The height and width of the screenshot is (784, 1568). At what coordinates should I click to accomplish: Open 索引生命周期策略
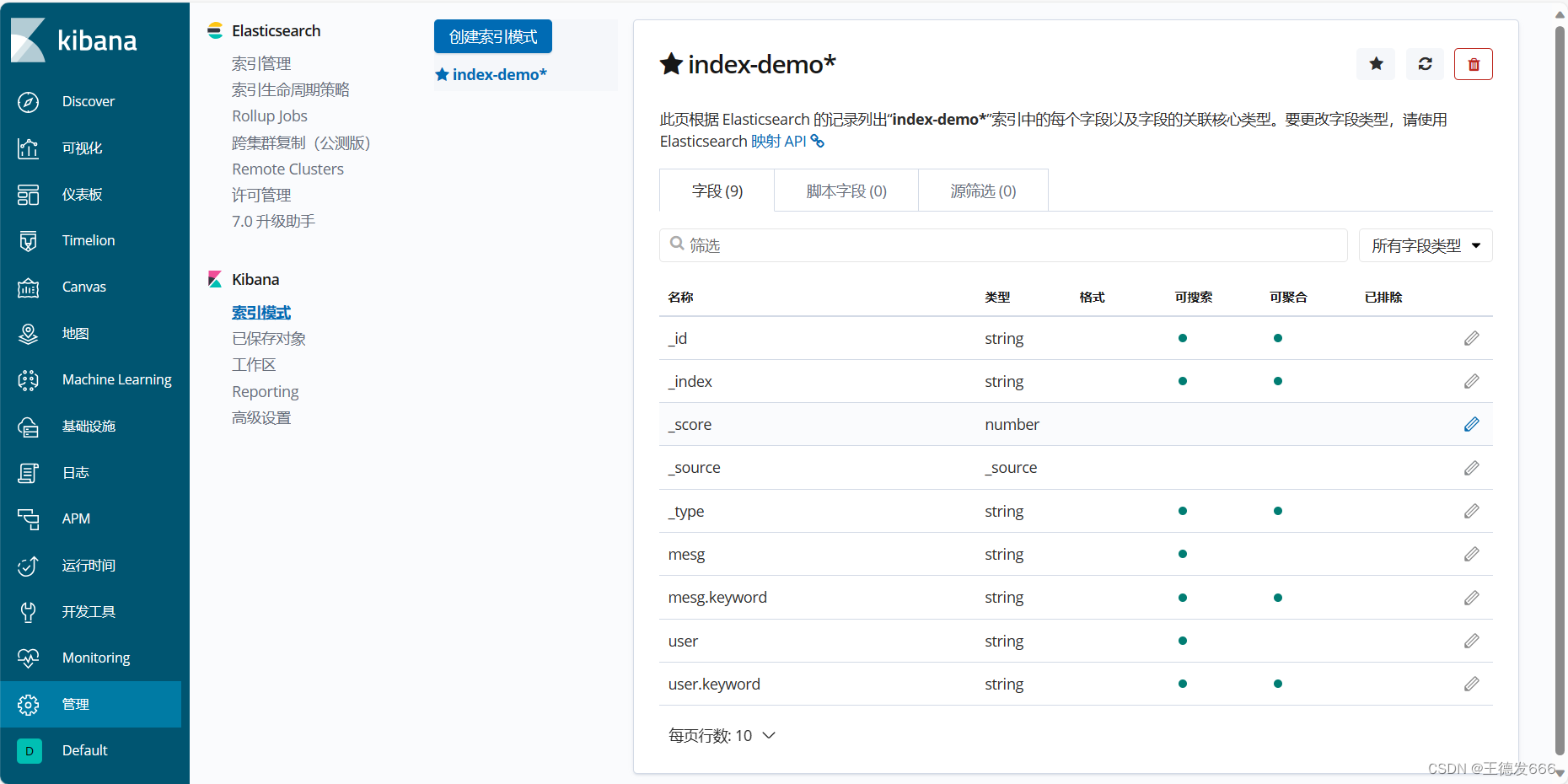click(x=291, y=89)
